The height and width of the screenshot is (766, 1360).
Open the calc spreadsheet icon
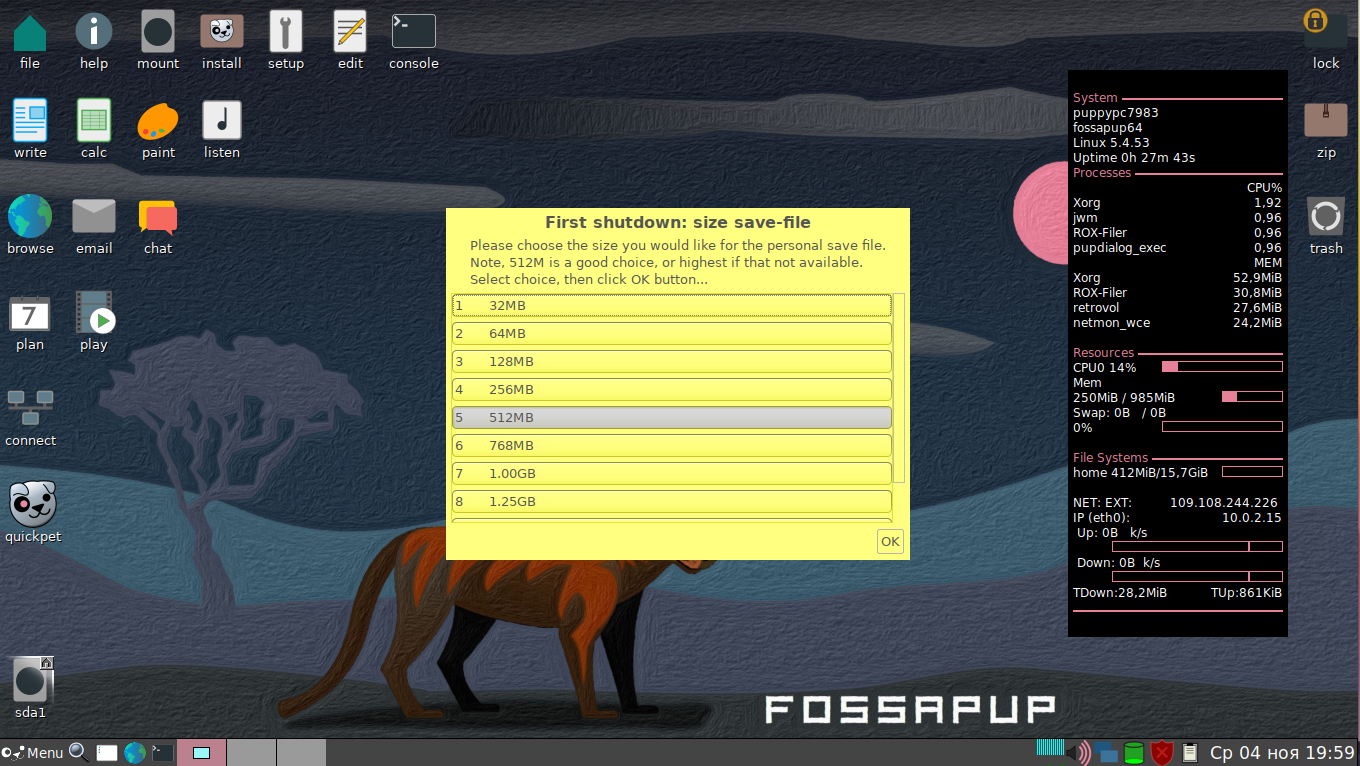tap(94, 120)
